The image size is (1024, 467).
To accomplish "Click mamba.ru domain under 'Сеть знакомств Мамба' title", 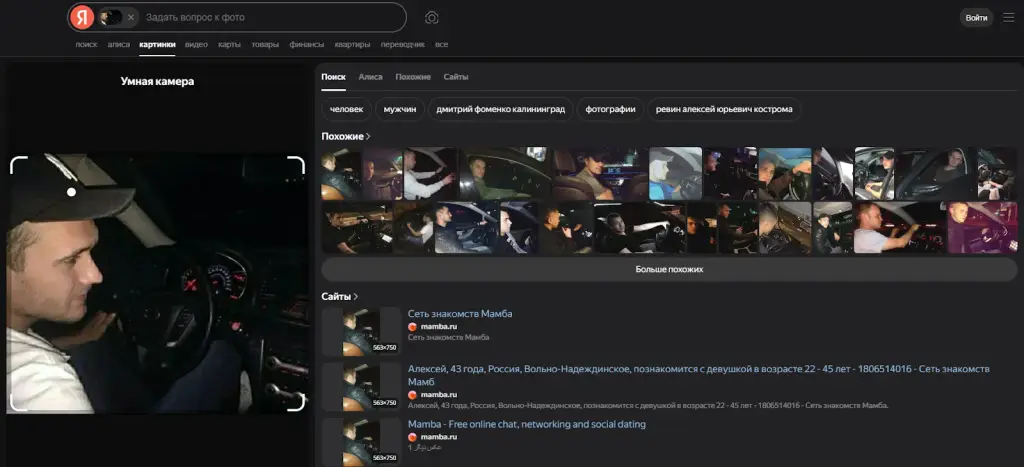I will (439, 327).
